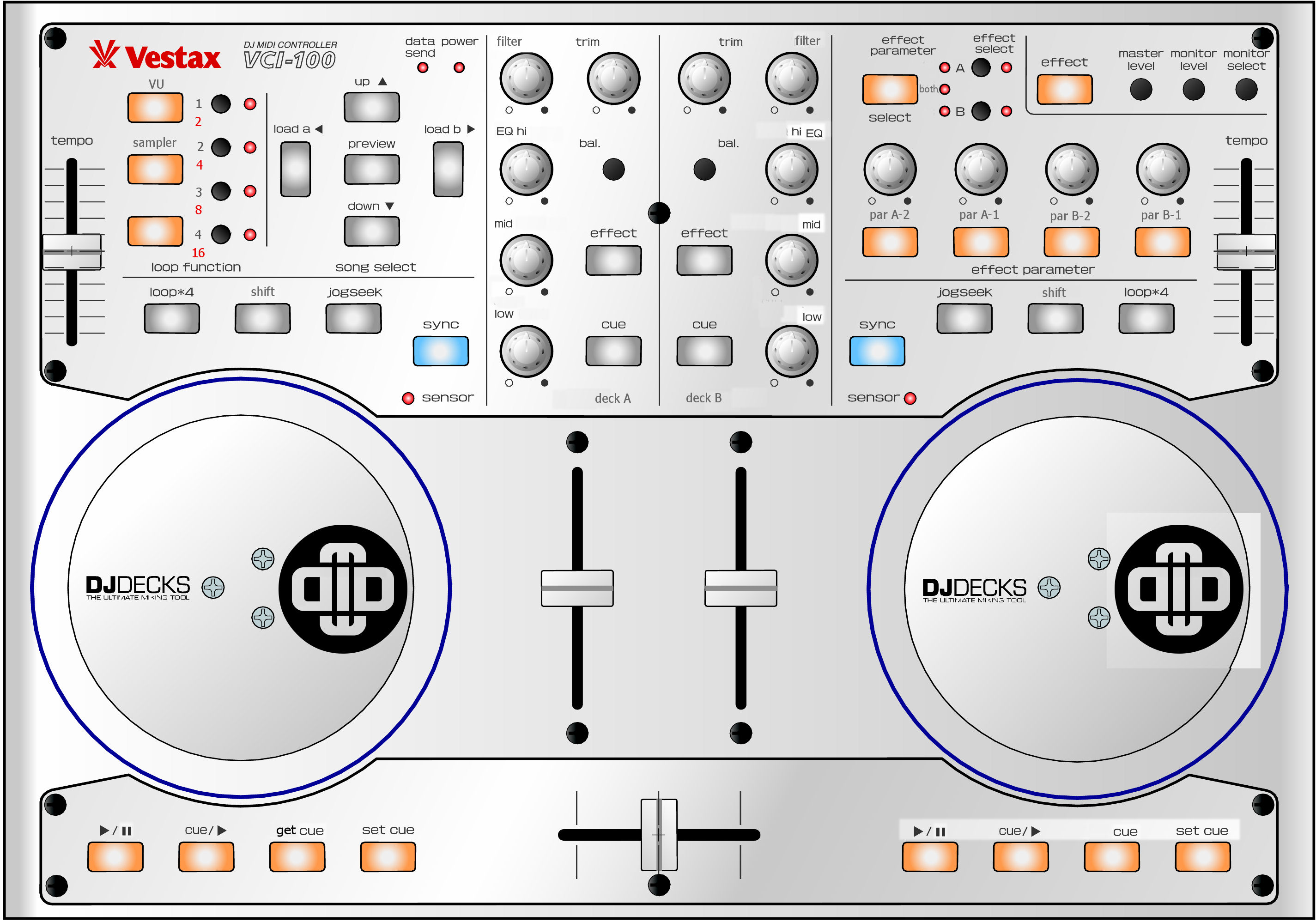Click the orange effect parameter select button

890,90
